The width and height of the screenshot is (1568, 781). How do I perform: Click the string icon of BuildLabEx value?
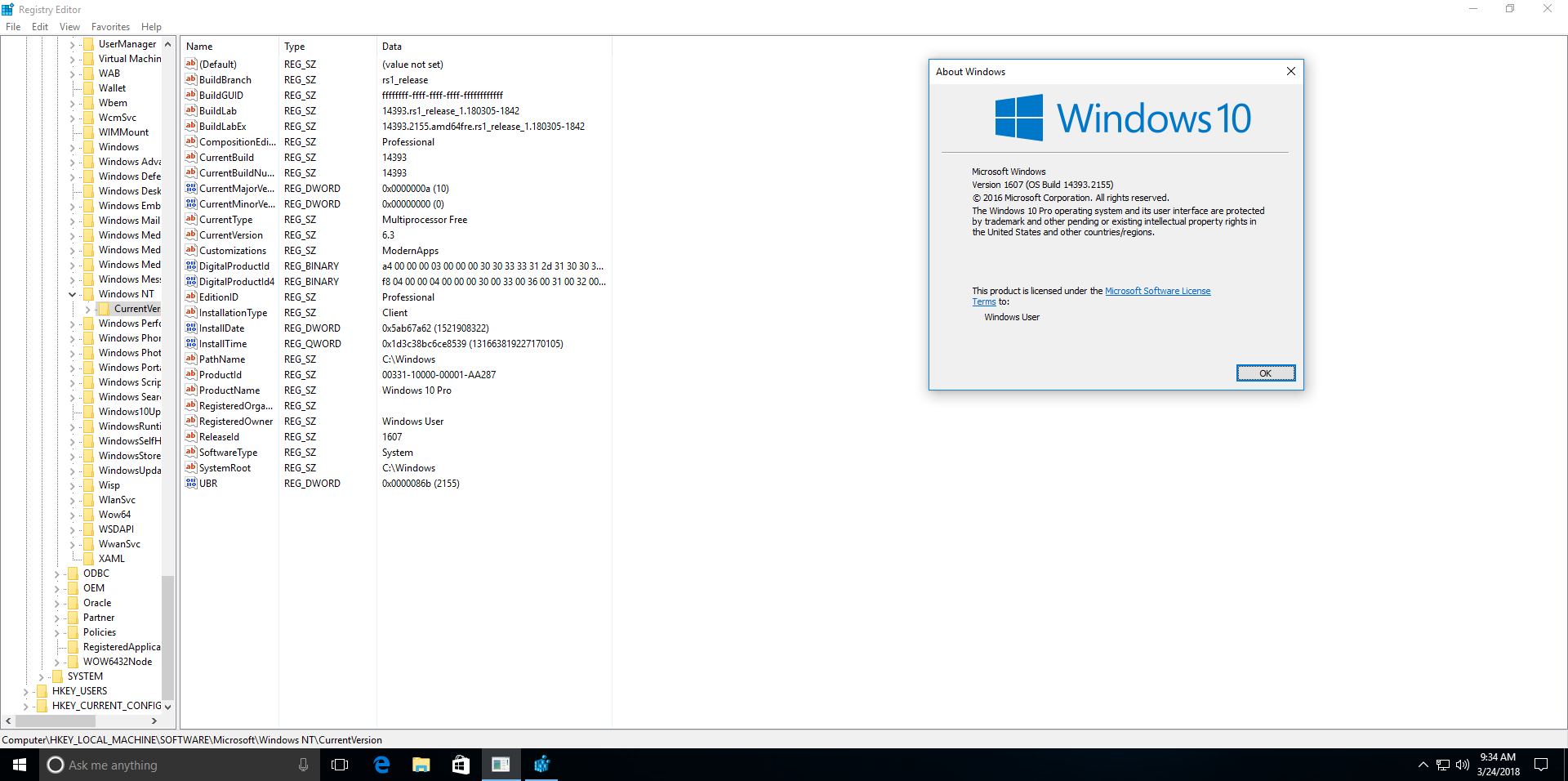191,126
